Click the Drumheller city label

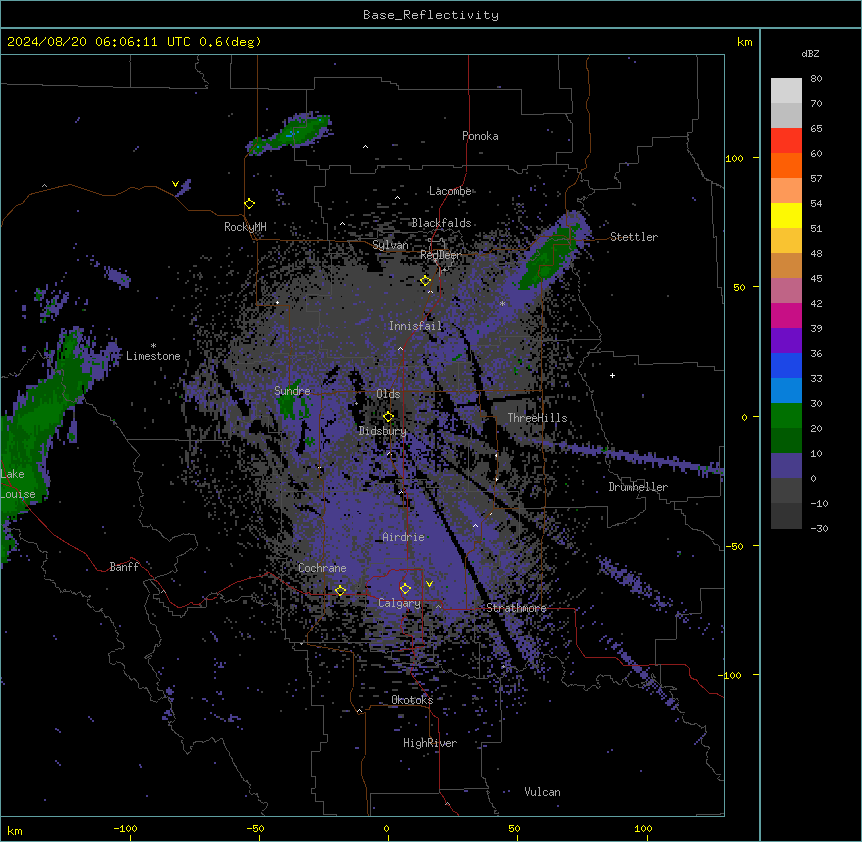[x=638, y=487]
